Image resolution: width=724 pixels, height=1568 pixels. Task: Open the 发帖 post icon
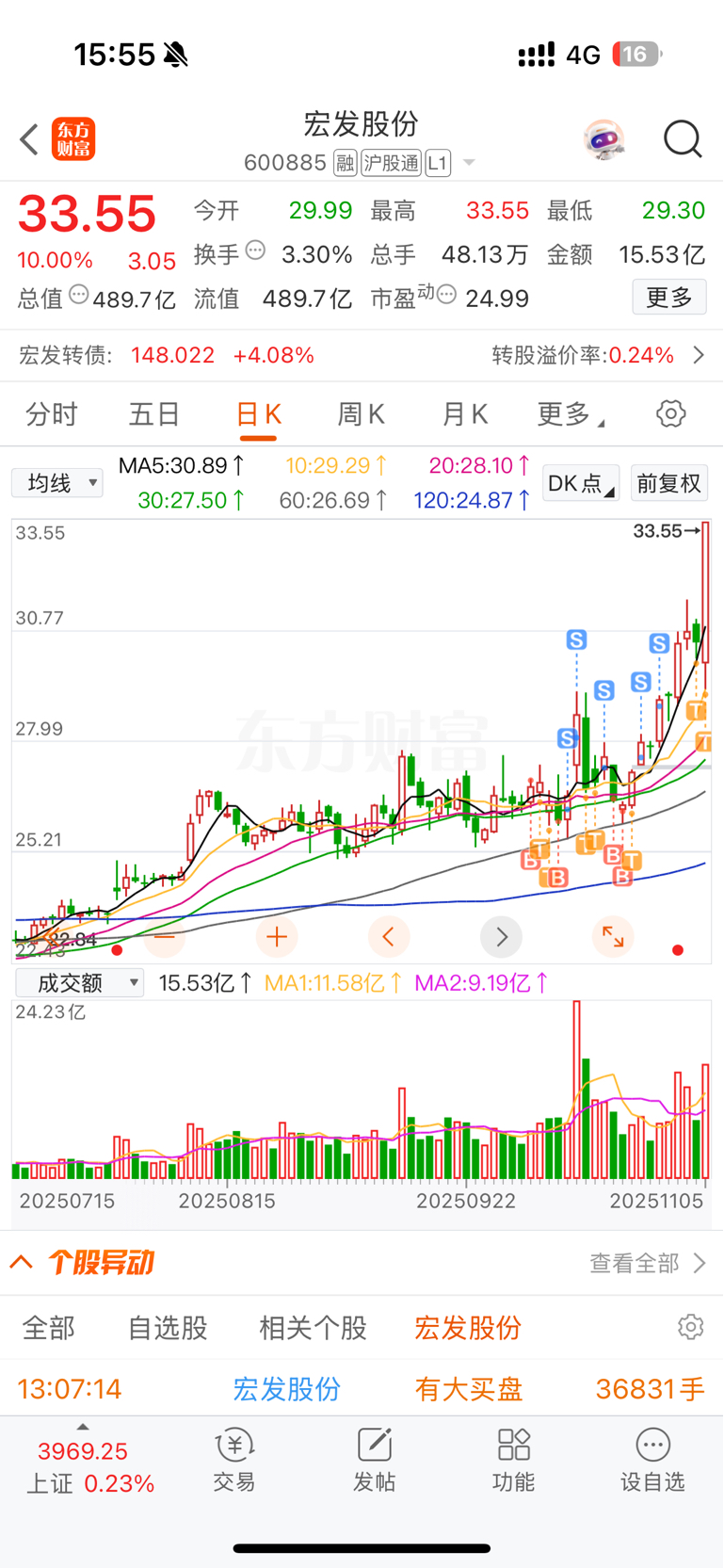(374, 1460)
